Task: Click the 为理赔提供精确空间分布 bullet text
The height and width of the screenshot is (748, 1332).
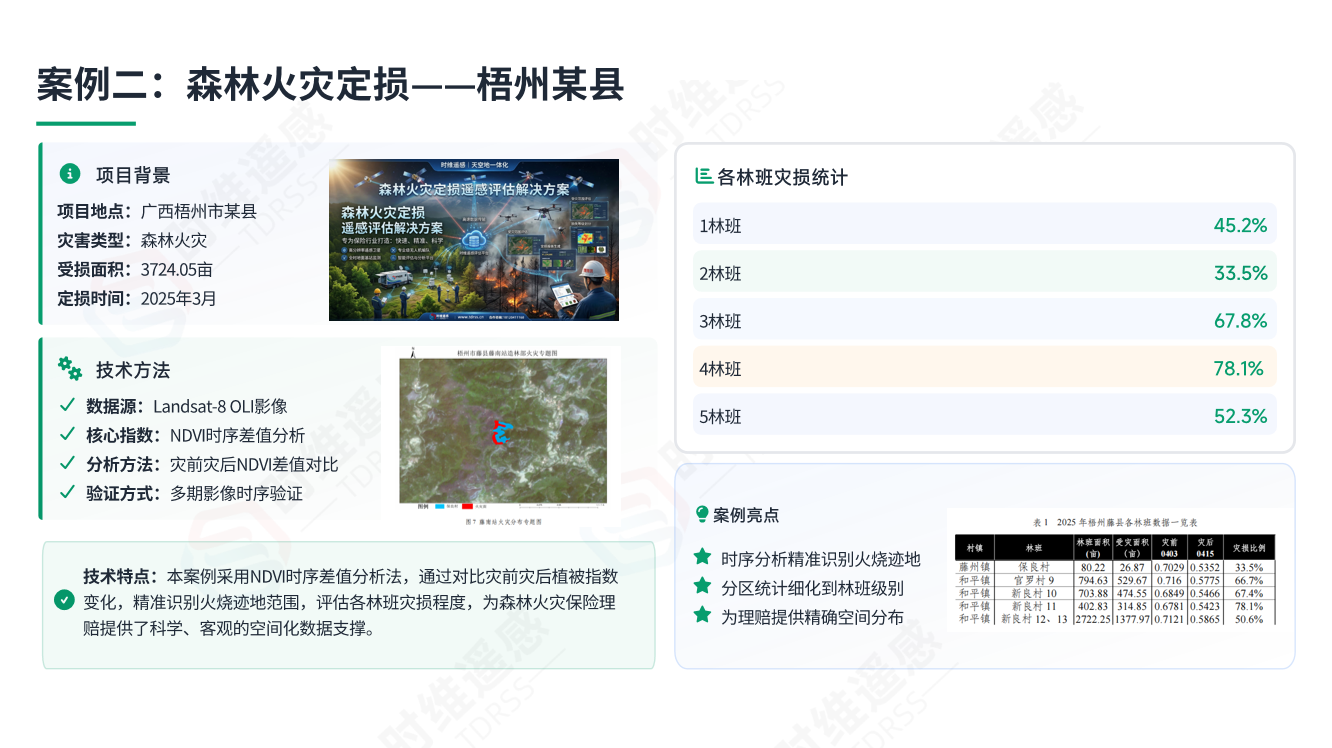Action: (812, 617)
